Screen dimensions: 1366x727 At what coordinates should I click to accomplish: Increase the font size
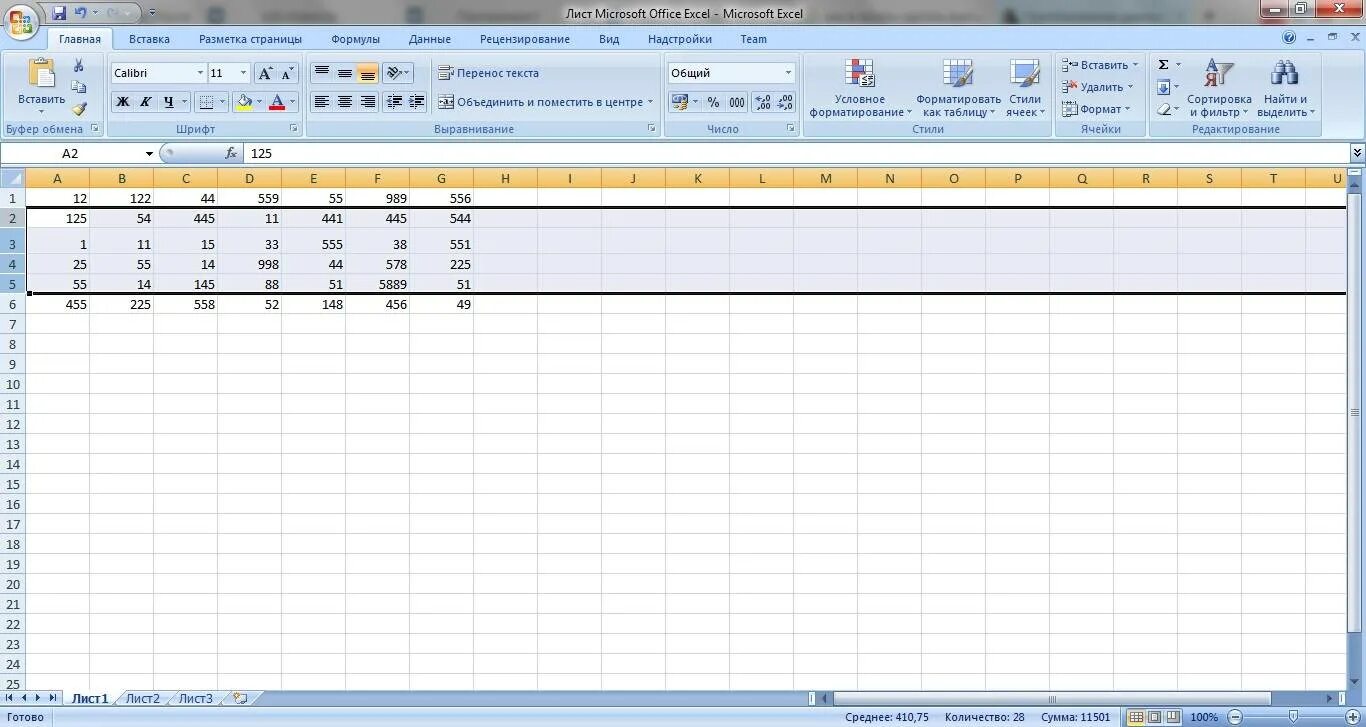click(265, 73)
